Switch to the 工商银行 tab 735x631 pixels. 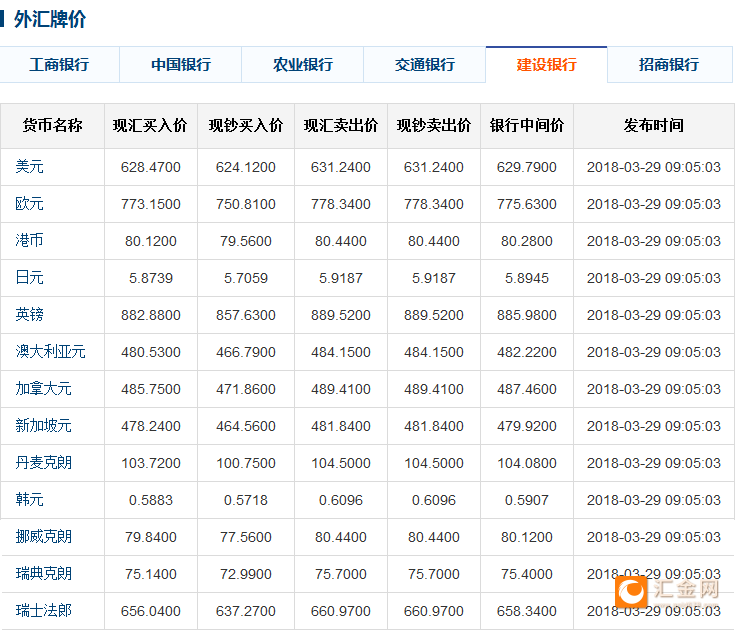(60, 64)
